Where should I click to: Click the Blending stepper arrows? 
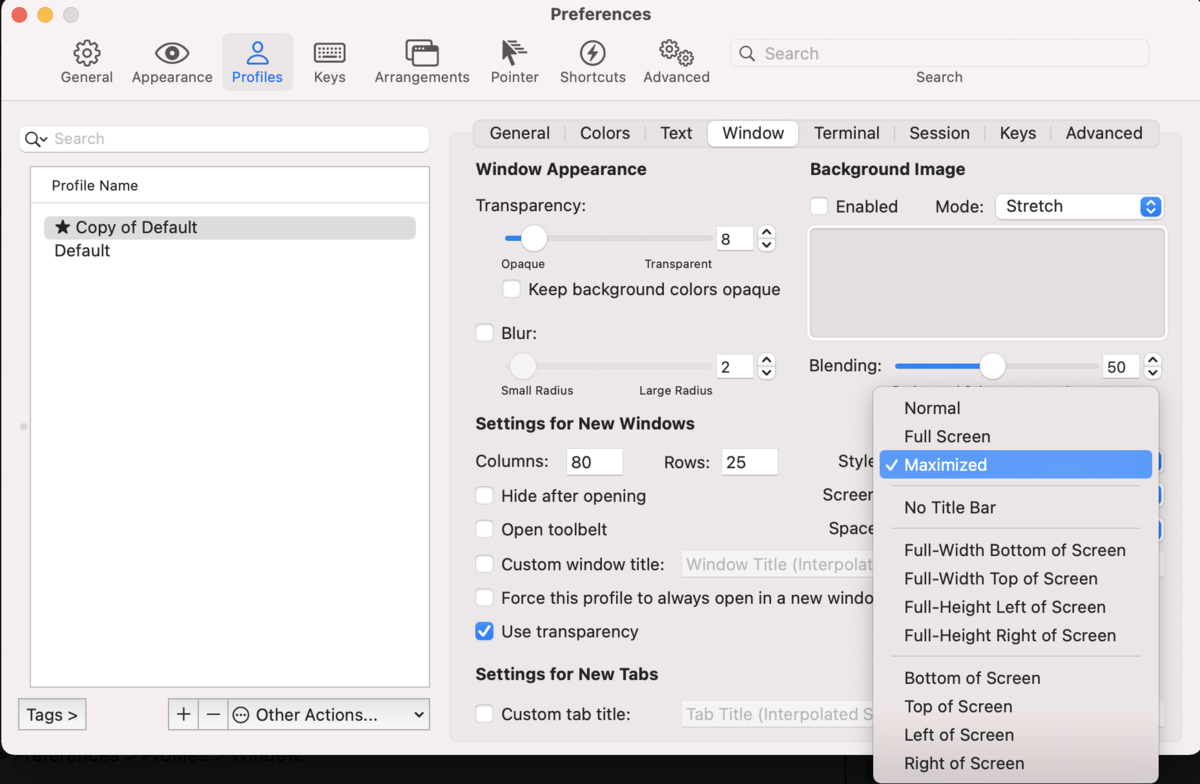point(1153,366)
